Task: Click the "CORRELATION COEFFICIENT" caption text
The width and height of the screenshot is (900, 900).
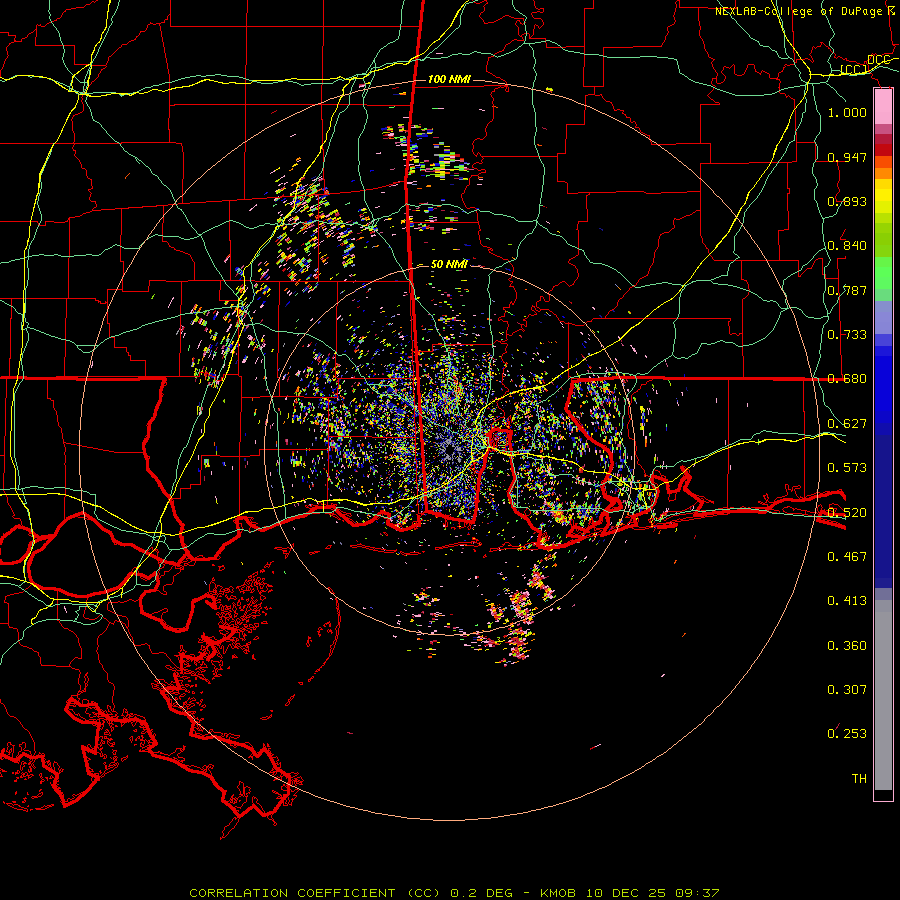Action: (292, 893)
